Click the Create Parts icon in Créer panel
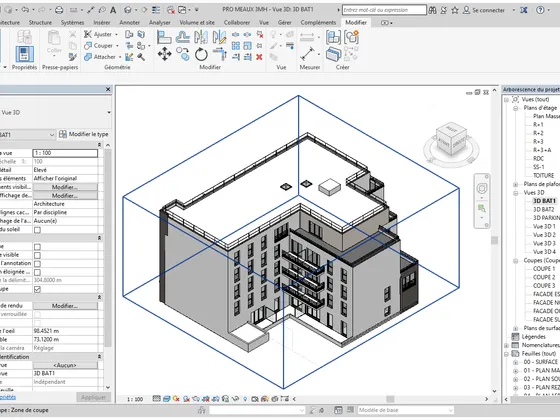This screenshot has width=560, height=420. click(333, 54)
